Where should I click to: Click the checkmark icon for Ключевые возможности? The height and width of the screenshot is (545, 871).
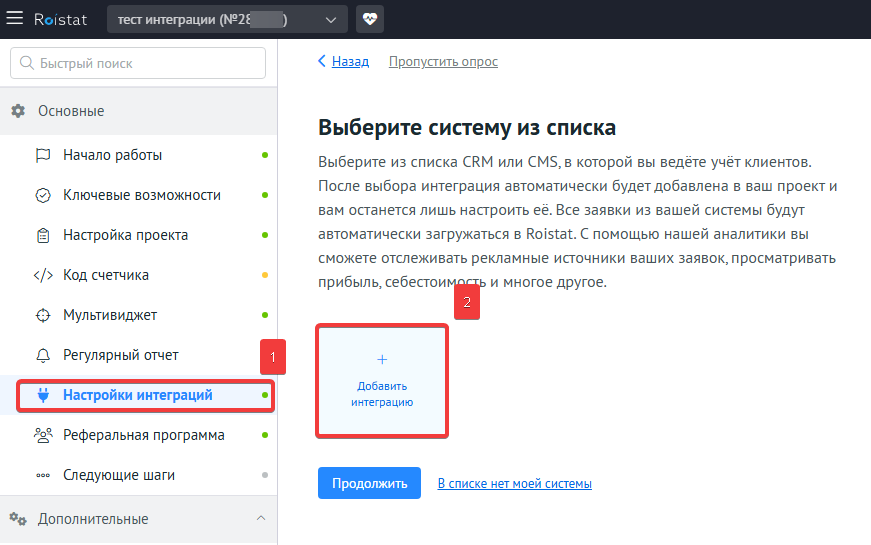click(43, 195)
